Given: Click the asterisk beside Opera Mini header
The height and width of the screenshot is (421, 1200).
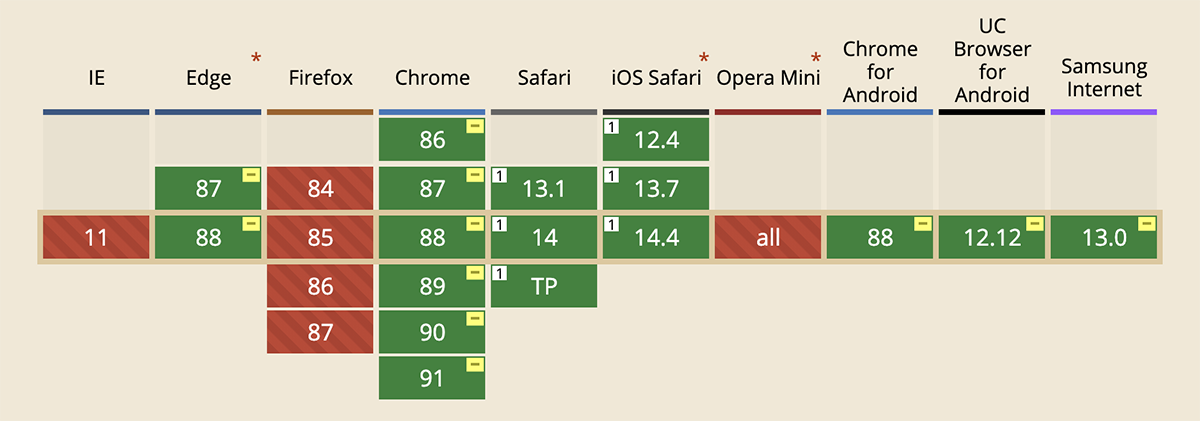Looking at the screenshot, I should pyautogui.click(x=816, y=59).
